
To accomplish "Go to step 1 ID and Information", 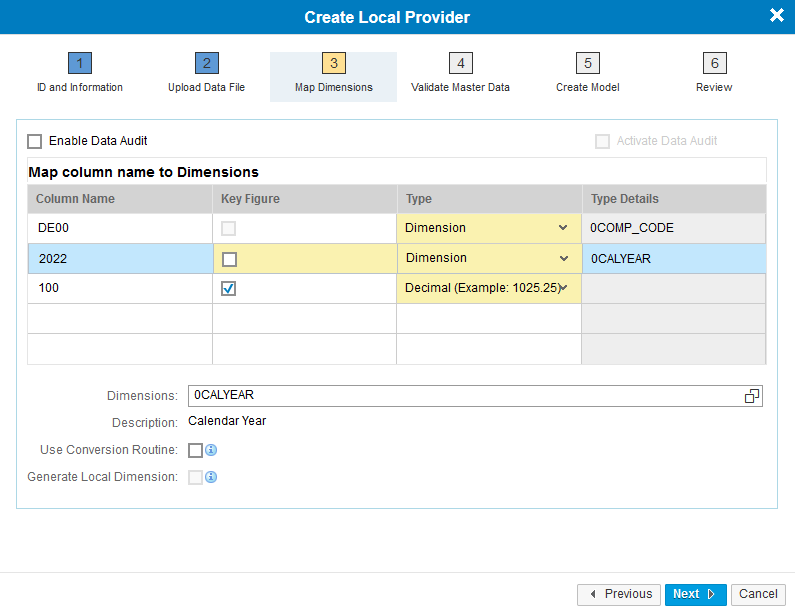I will 80,74.
